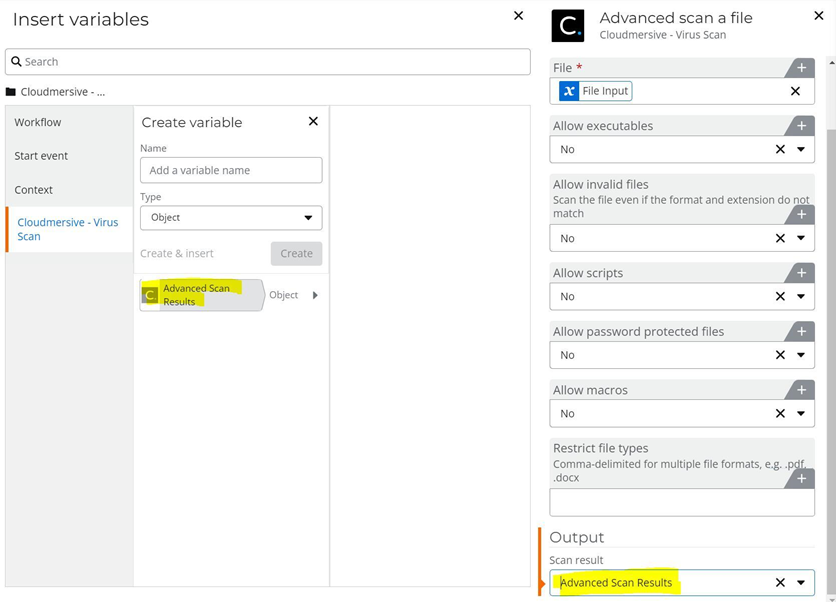
Task: Click the File Input variable chip
Action: 596,91
